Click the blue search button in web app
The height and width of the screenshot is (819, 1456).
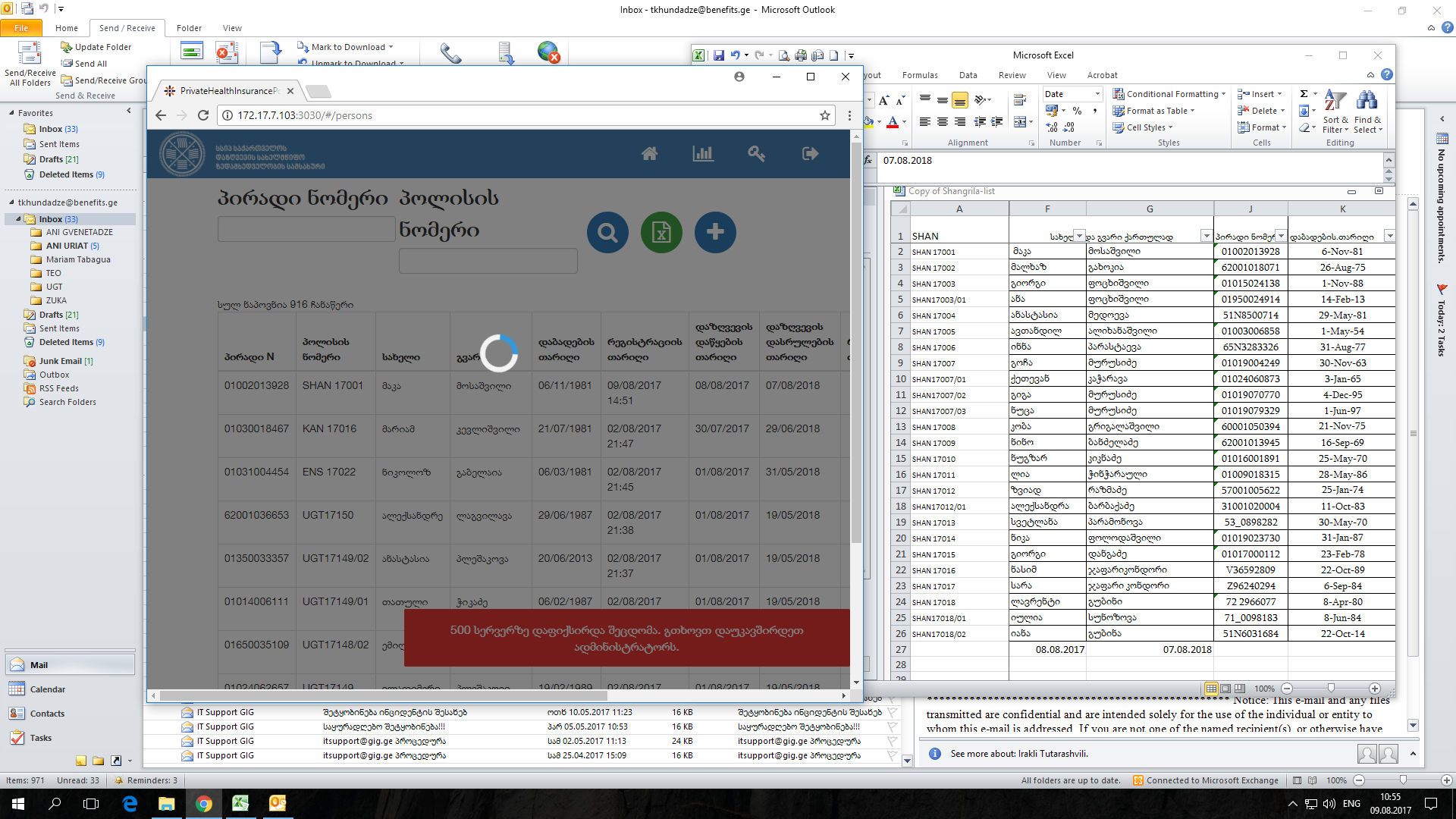click(607, 232)
